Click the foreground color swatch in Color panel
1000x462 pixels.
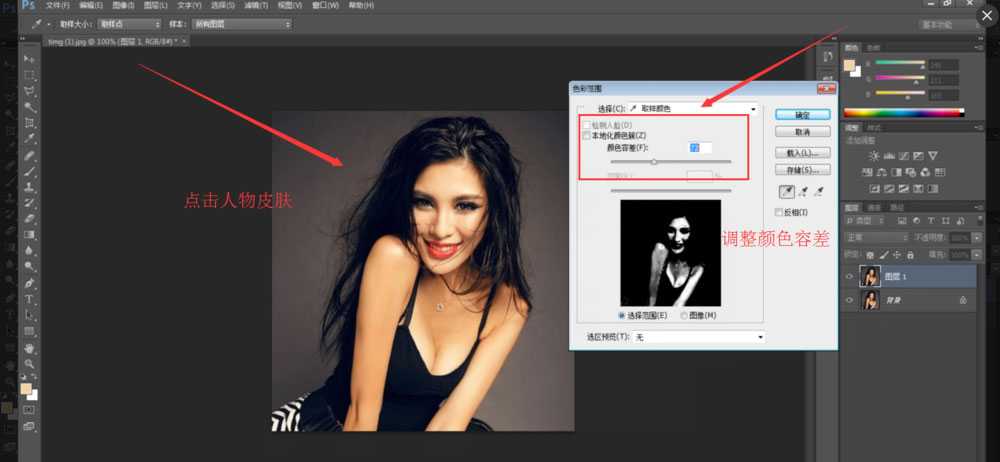pos(849,65)
